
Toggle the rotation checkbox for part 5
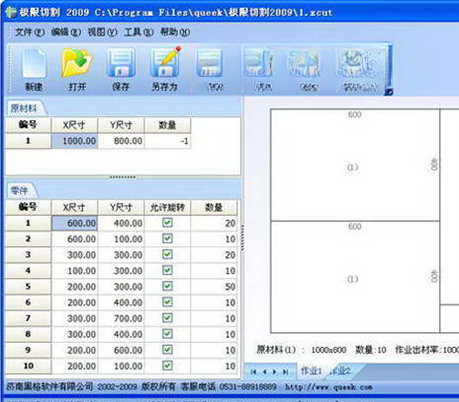pyautogui.click(x=167, y=286)
